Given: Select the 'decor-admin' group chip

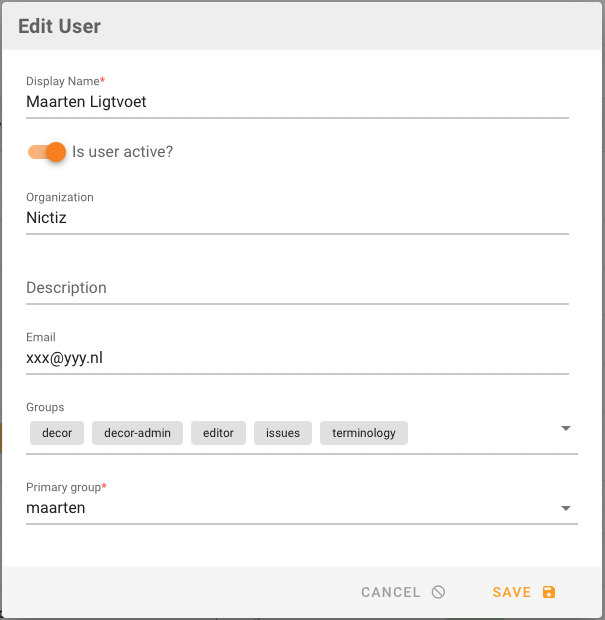Looking at the screenshot, I should 137,433.
